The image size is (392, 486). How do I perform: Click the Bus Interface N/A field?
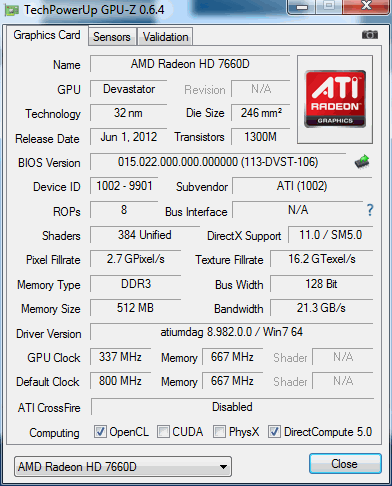(298, 210)
